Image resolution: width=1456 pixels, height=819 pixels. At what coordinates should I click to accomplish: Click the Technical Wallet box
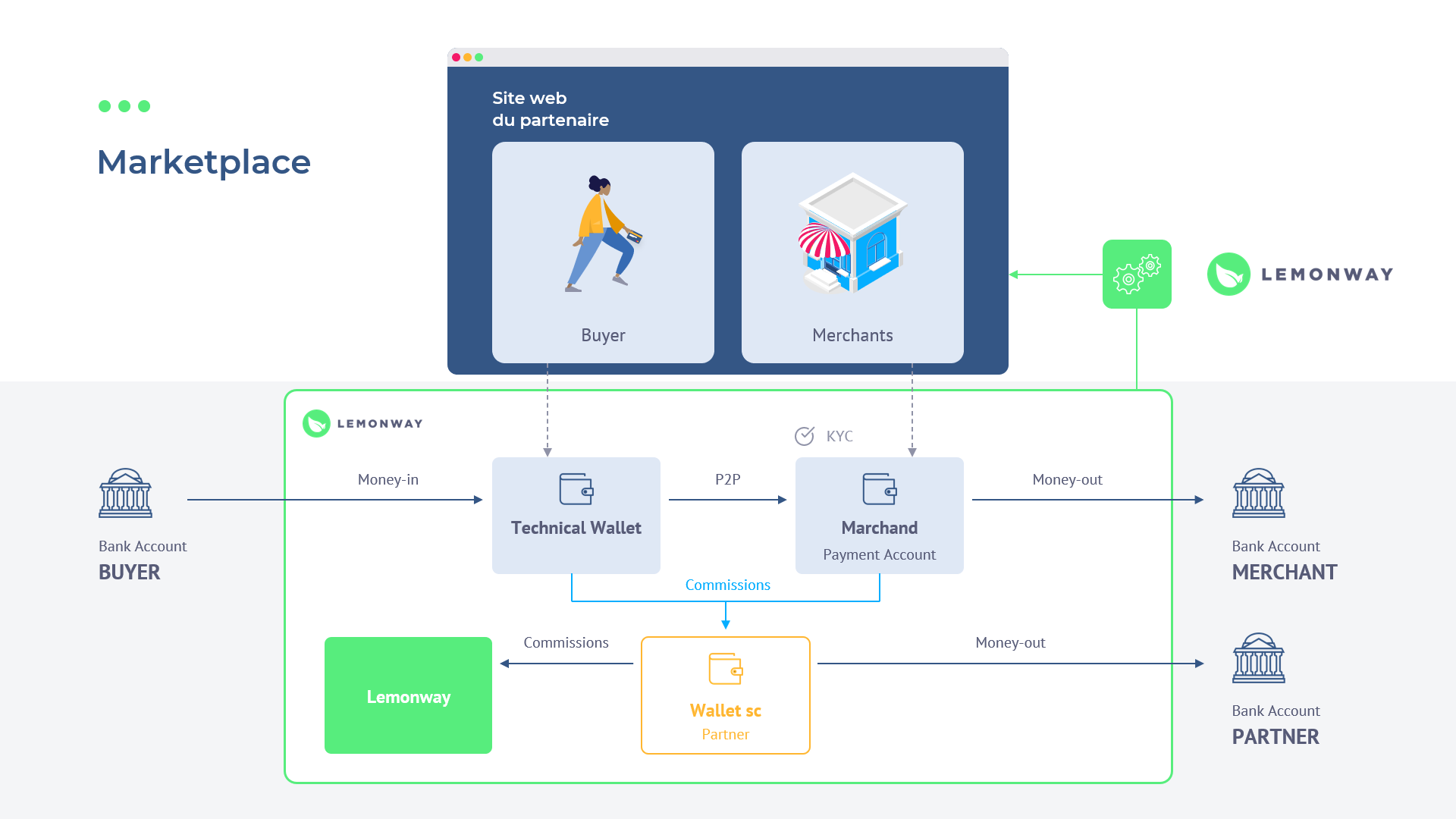point(576,516)
